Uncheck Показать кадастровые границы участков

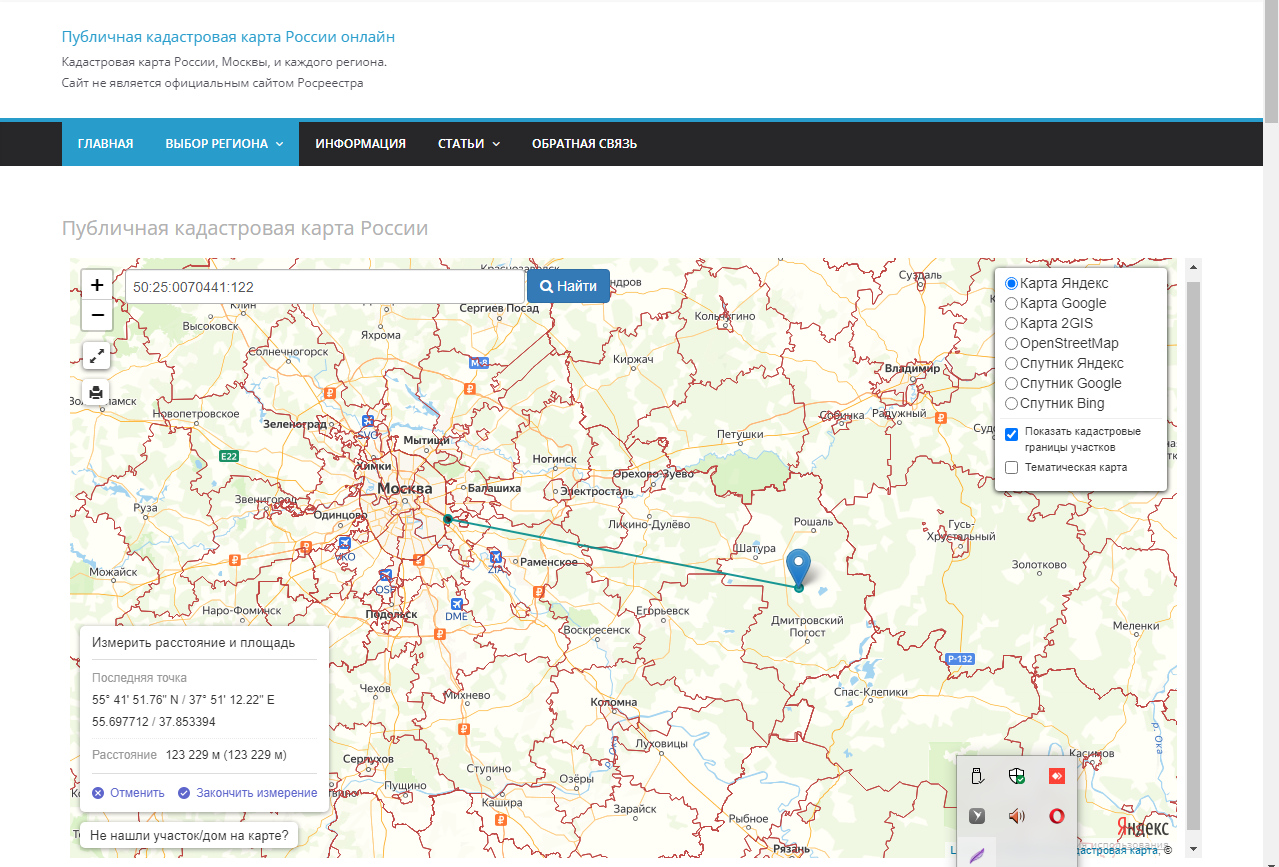pos(1012,434)
